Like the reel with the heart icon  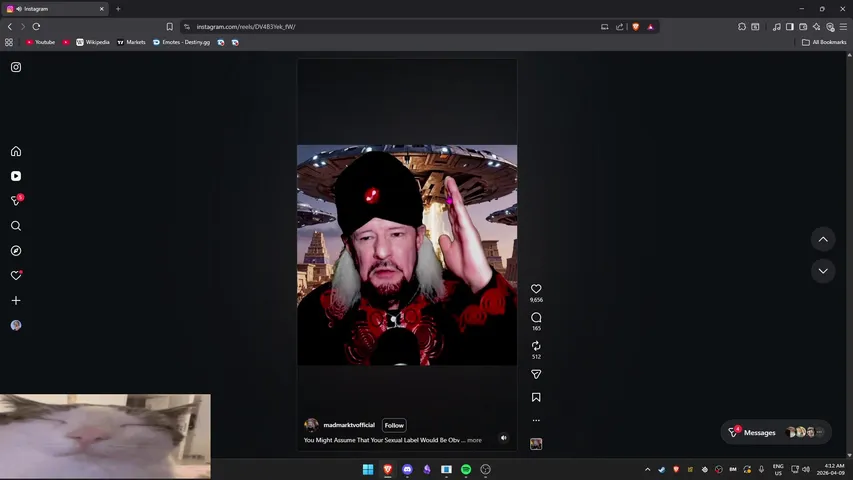click(536, 289)
